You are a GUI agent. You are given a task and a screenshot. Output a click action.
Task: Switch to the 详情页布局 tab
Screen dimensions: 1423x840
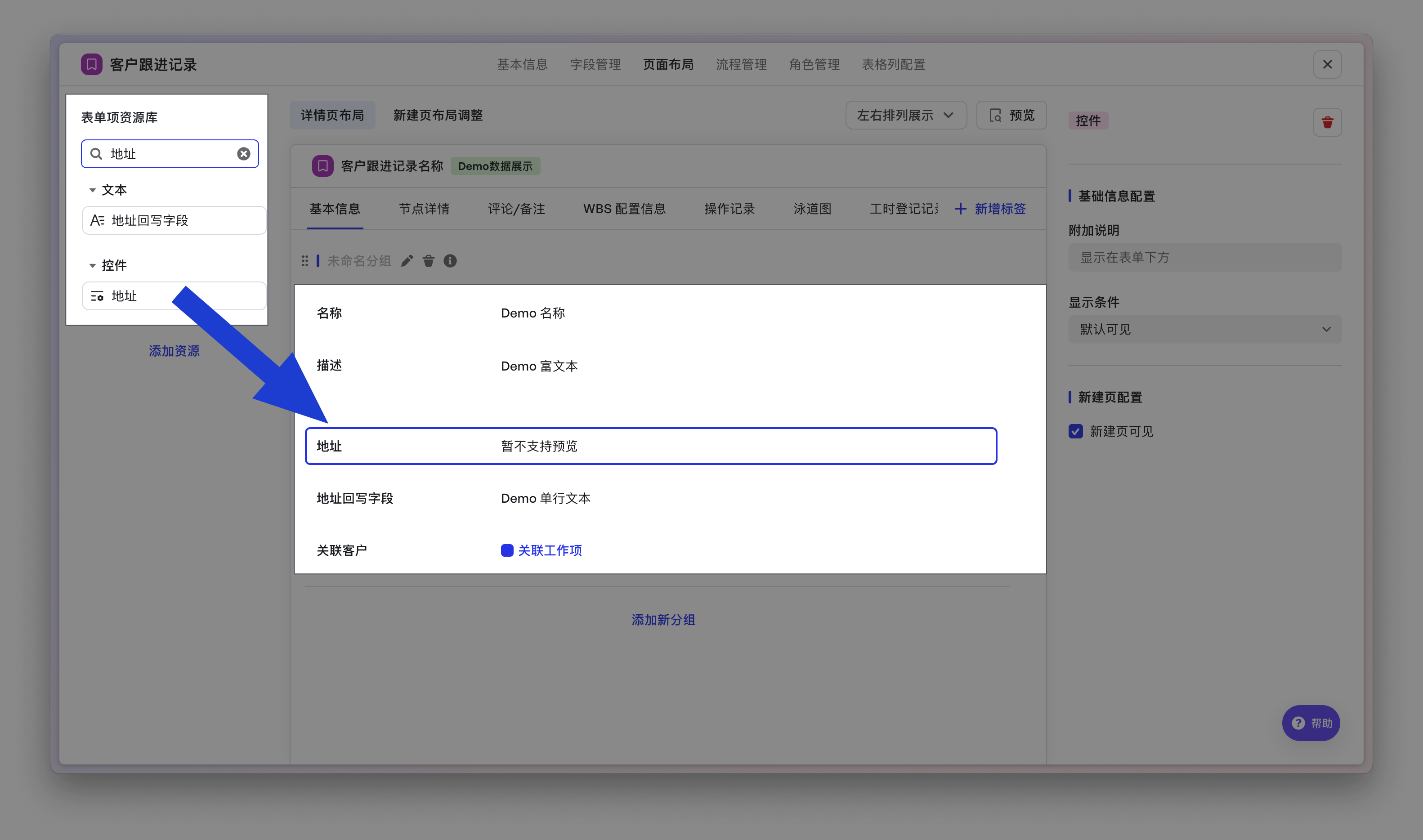[332, 116]
